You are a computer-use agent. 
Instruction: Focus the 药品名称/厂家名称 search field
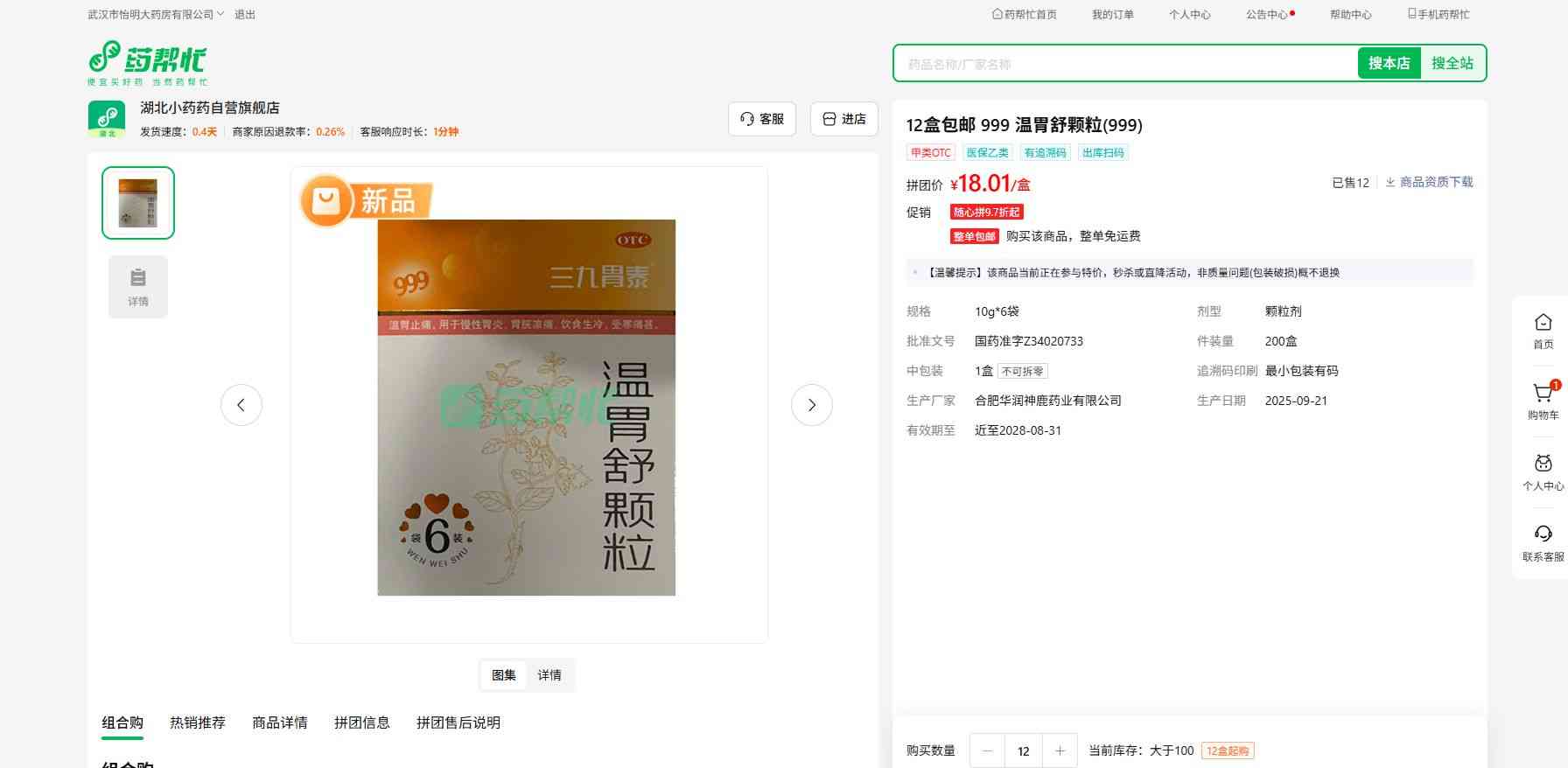click(x=1124, y=64)
